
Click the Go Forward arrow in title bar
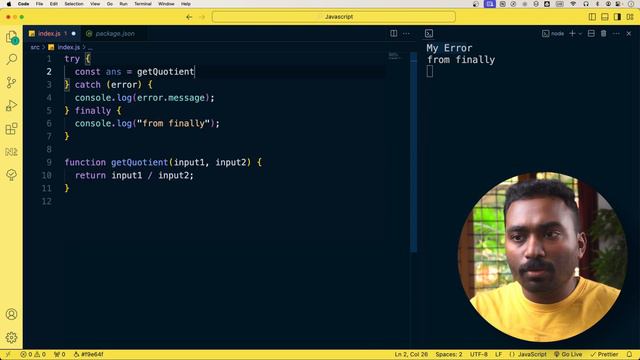click(x=202, y=17)
